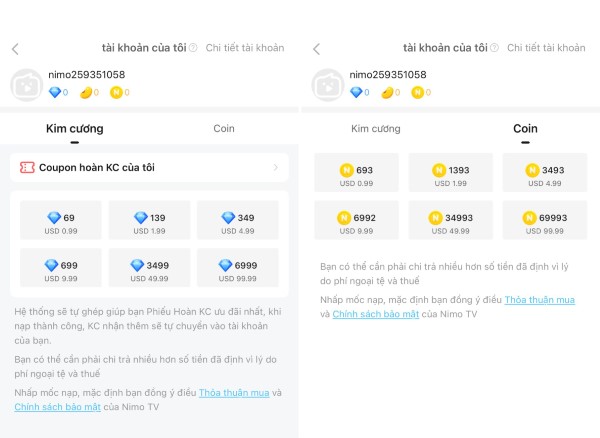The width and height of the screenshot is (600, 438).
Task: Tap the diamond balance icon on right screen
Action: click(x=356, y=93)
